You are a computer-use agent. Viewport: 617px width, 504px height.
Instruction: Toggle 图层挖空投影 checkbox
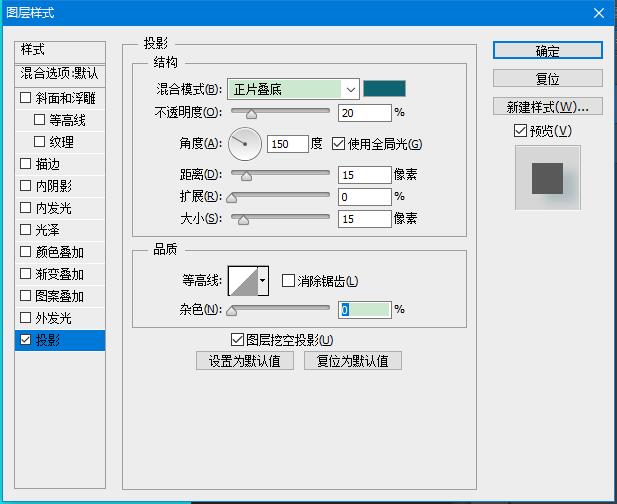point(237,340)
